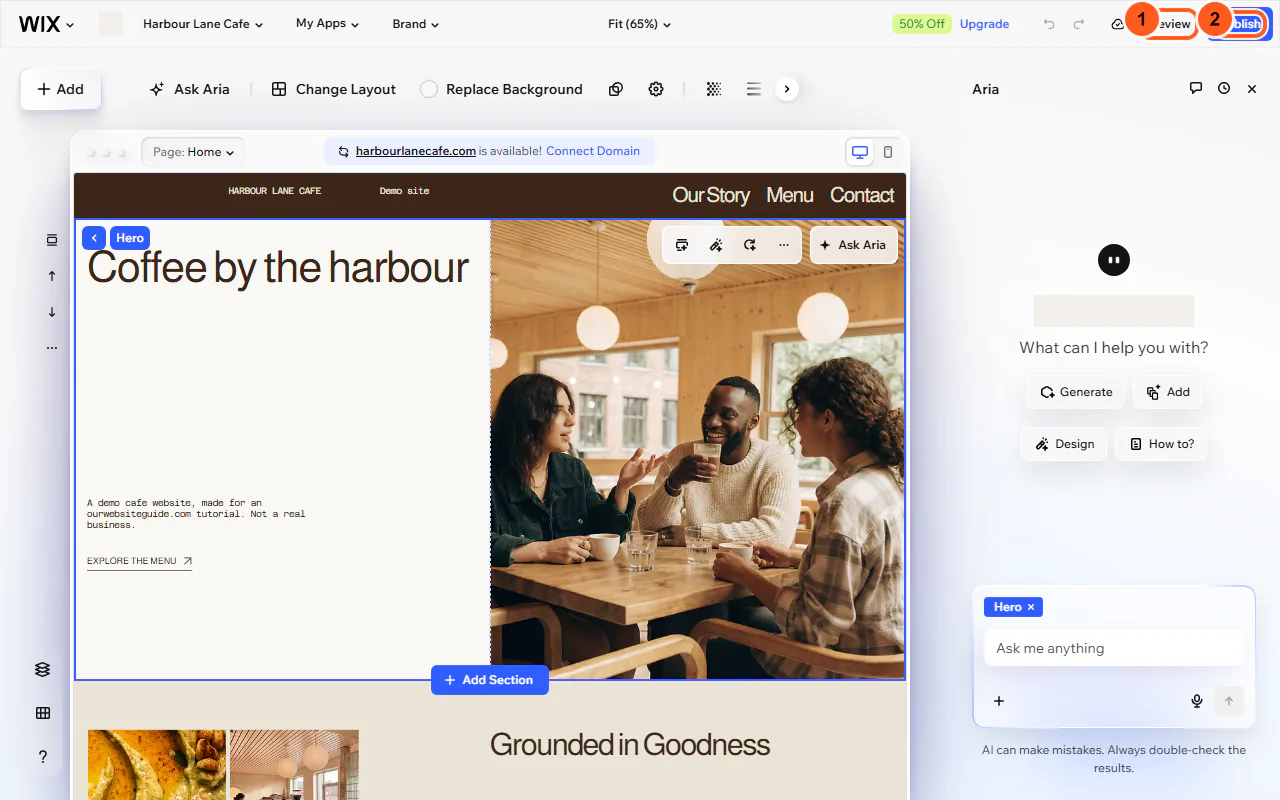Remove the Hero tag from the Aria chat box
This screenshot has height=800, width=1280.
1031,607
